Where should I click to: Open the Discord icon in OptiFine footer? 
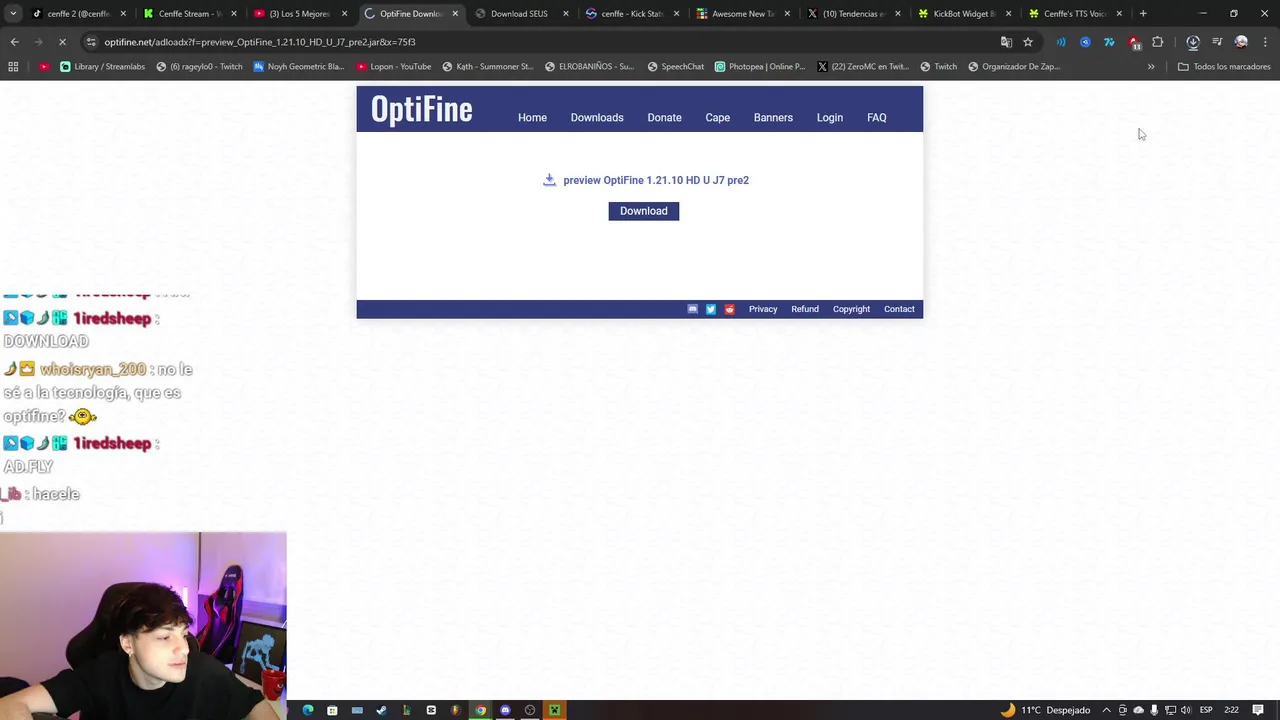(692, 309)
